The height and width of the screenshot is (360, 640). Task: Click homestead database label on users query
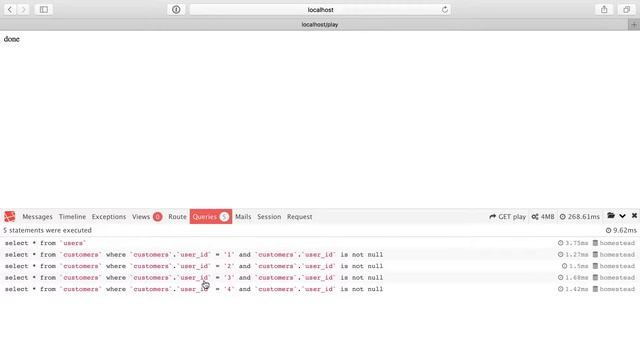pyautogui.click(x=614, y=243)
